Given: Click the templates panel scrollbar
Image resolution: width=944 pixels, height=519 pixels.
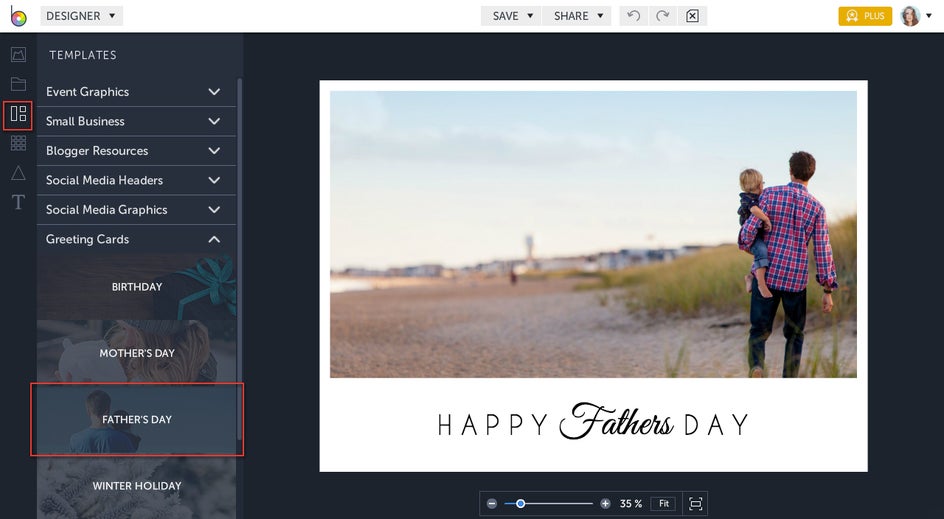Looking at the screenshot, I should (240, 259).
